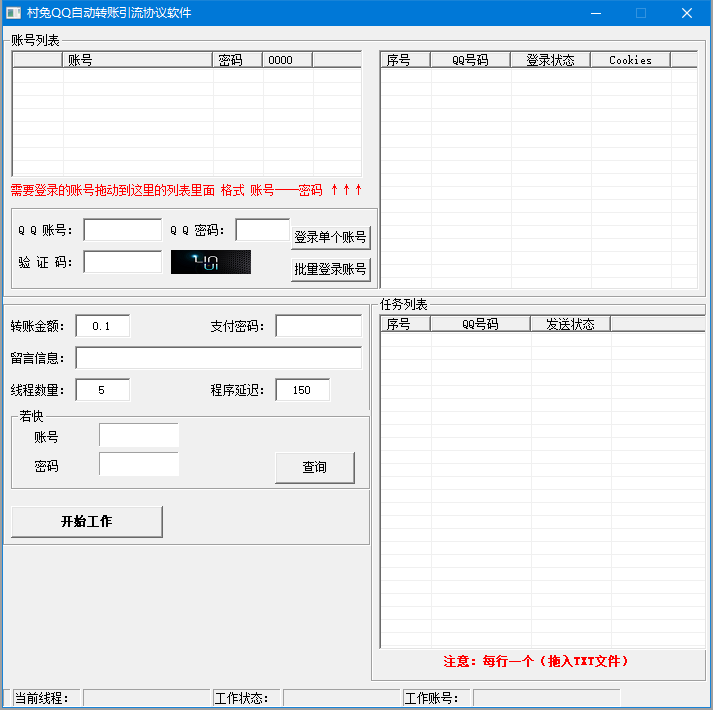
Task: Focus the 验证码 input field
Action: tap(123, 262)
